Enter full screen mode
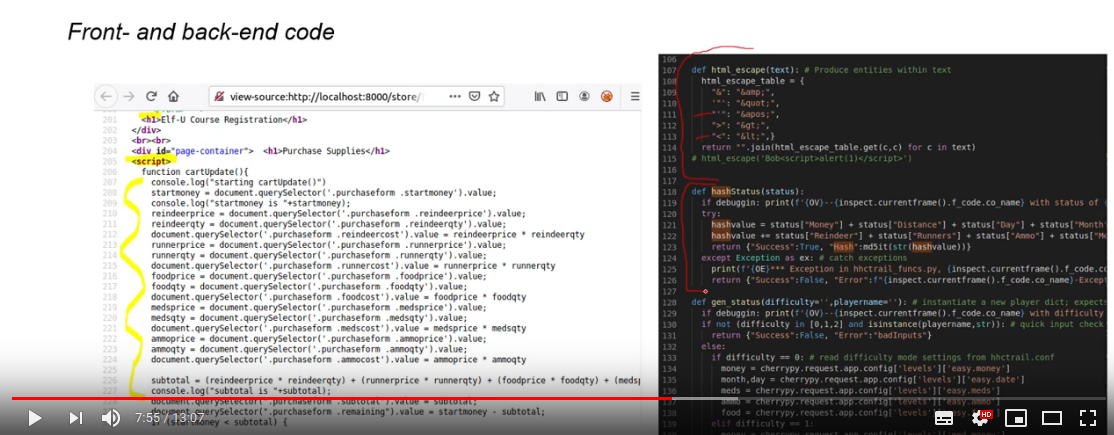Viewport: 1114px width, 435px height. (1088, 418)
